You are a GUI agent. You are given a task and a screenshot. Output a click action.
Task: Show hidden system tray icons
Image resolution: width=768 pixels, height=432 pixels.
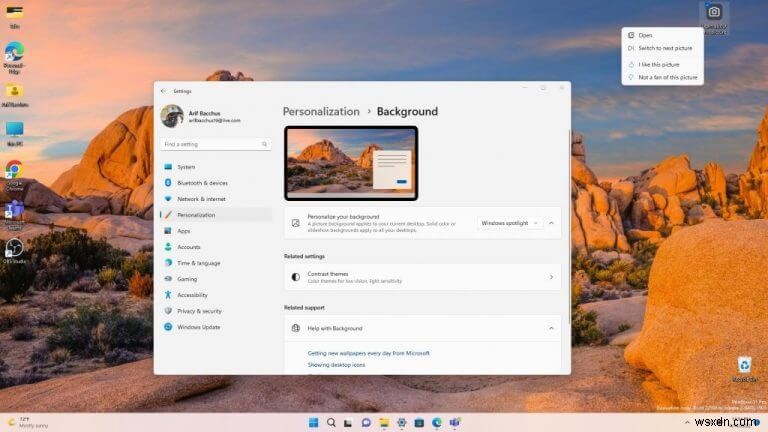click(x=687, y=422)
